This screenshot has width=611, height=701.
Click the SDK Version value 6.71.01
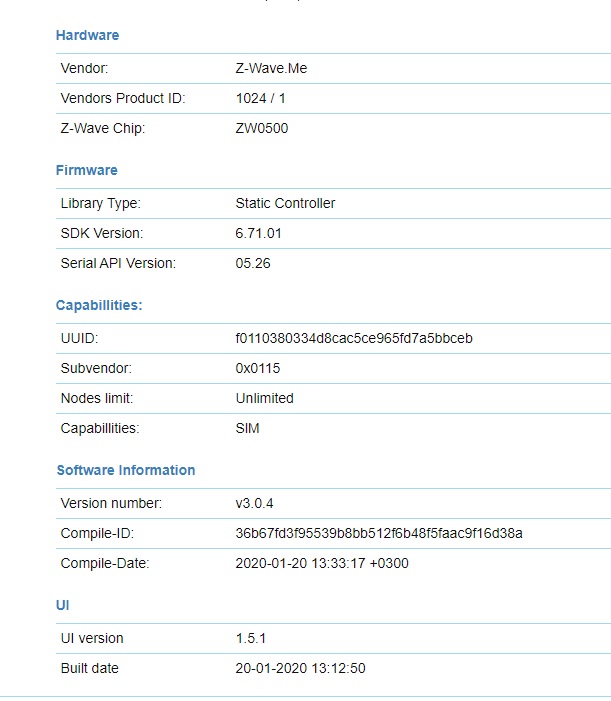point(260,233)
